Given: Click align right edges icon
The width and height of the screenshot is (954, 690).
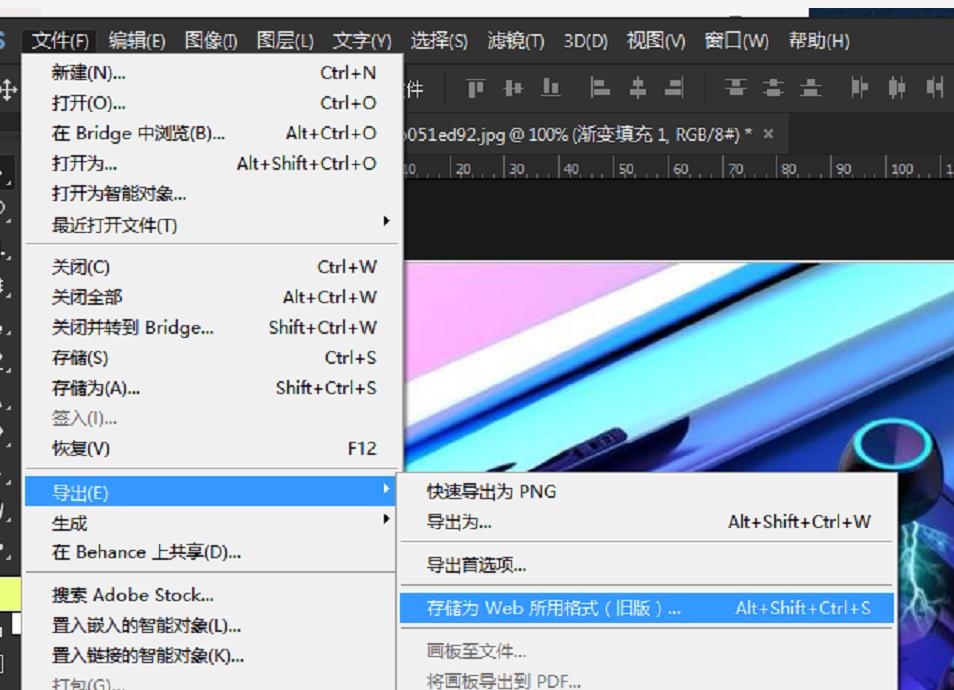Looking at the screenshot, I should tap(675, 88).
